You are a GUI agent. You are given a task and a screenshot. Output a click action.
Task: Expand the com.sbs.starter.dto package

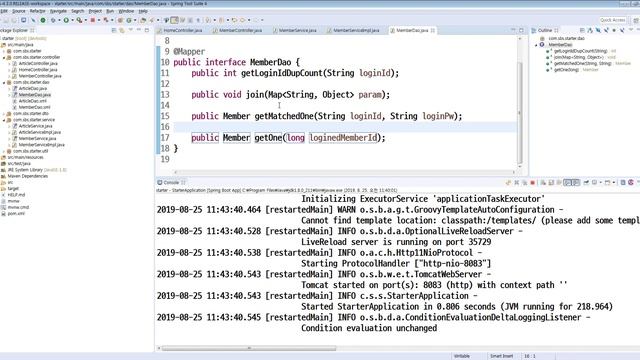pos(4,114)
